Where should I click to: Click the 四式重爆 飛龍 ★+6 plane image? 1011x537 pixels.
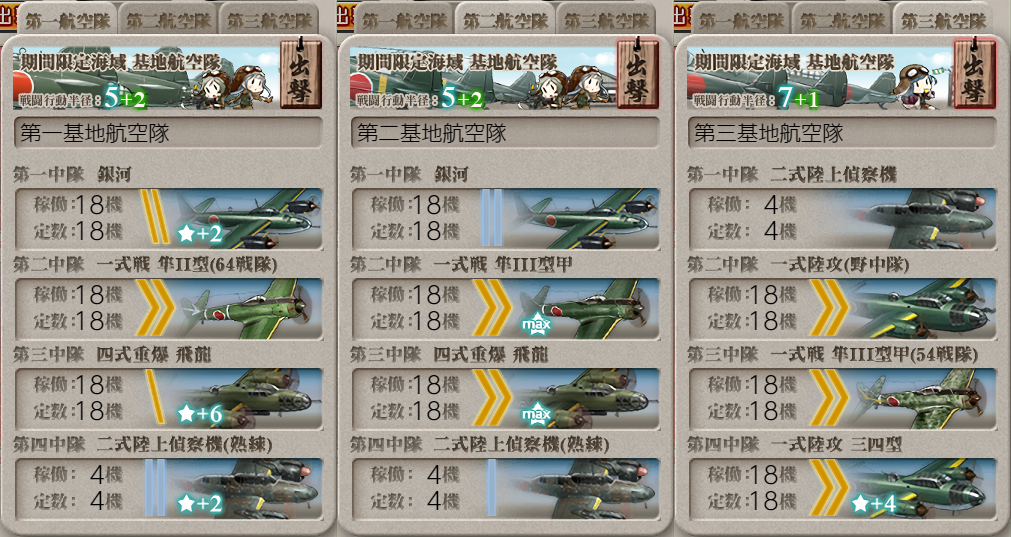coord(248,399)
